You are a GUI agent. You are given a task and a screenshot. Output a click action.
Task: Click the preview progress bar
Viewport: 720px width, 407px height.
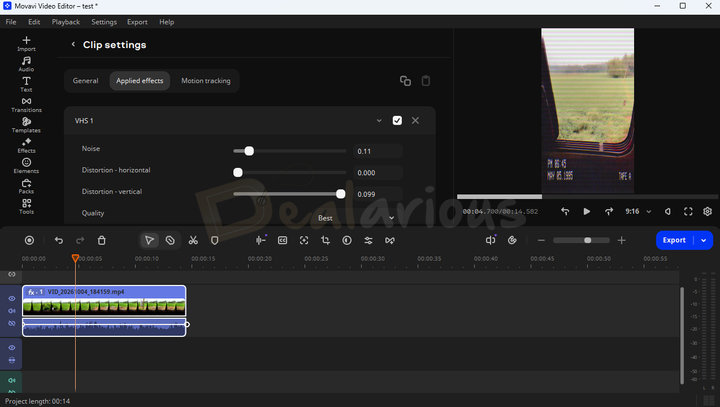coord(587,197)
